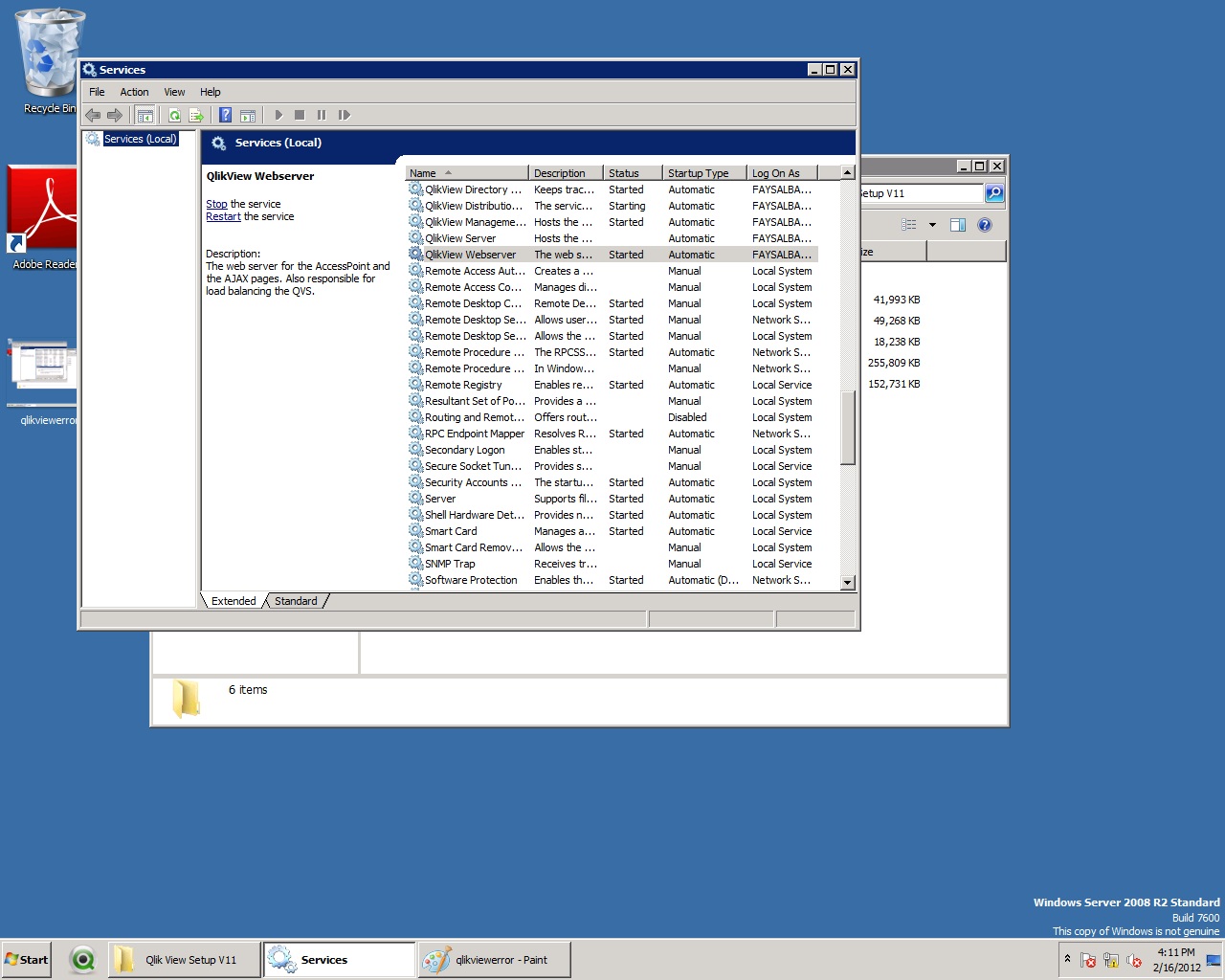1225x980 pixels.
Task: Select the RPC Endpoint Mapper service
Action: [612, 434]
